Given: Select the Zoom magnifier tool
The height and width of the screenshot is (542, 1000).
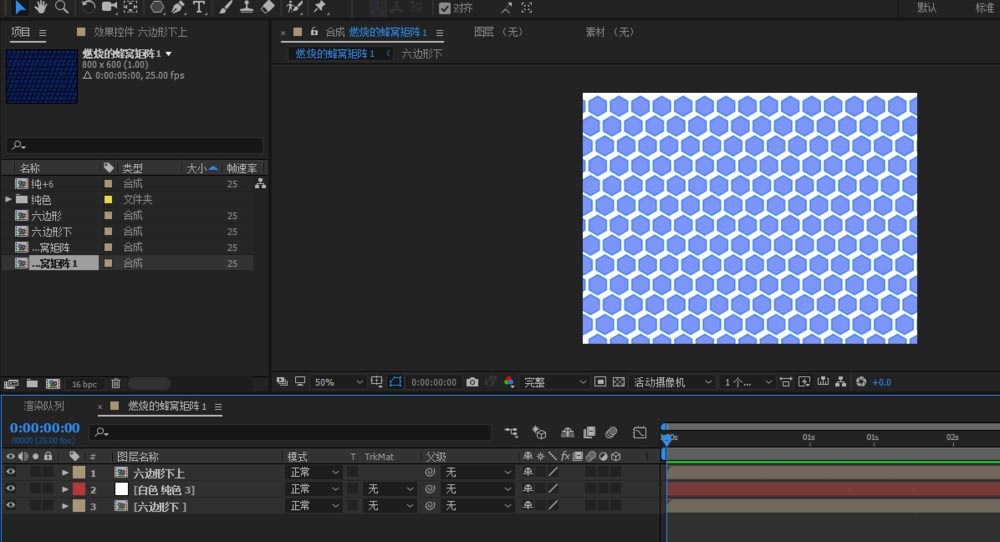Looking at the screenshot, I should pyautogui.click(x=62, y=7).
